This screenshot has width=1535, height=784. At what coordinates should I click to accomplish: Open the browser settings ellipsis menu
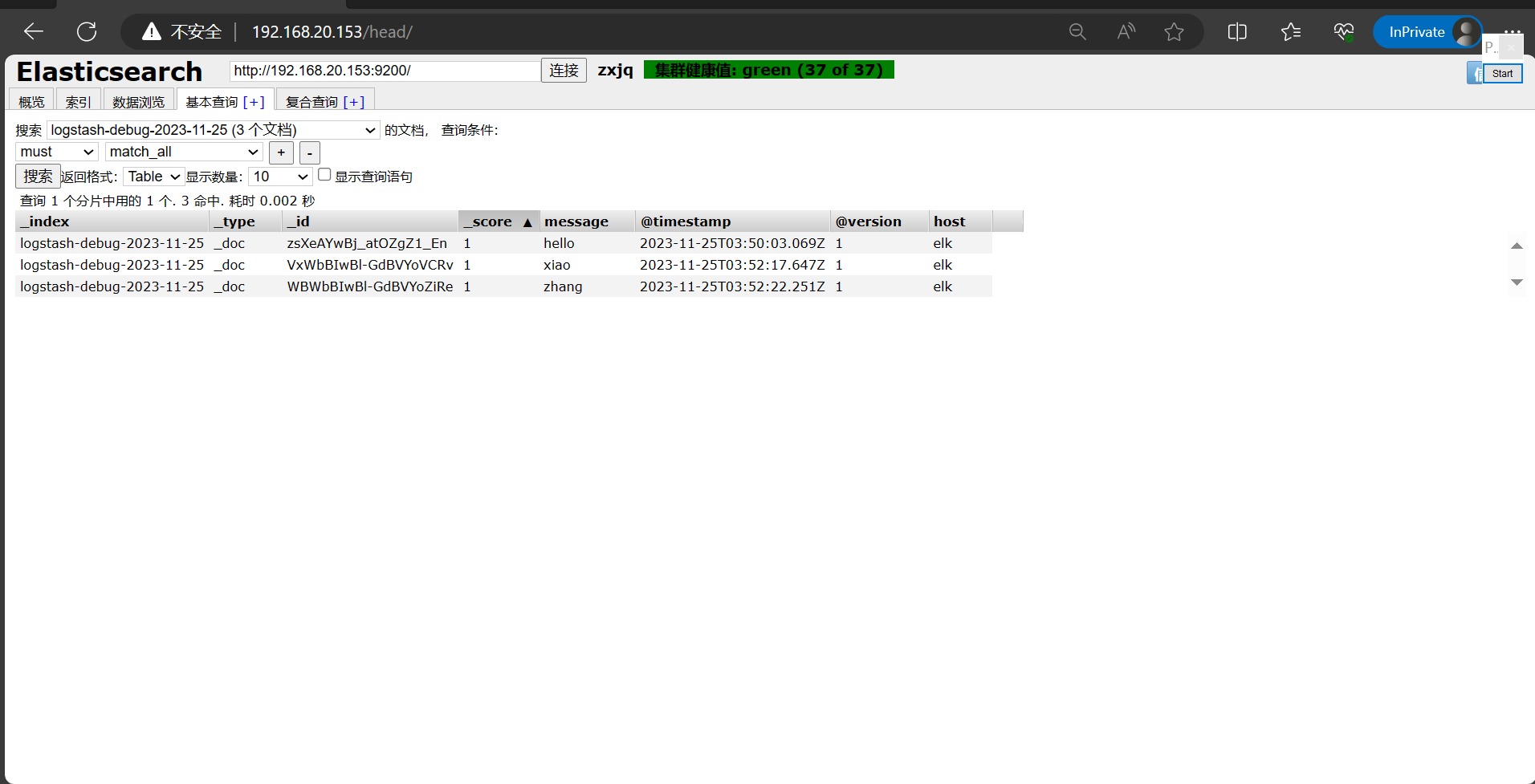click(x=1513, y=31)
